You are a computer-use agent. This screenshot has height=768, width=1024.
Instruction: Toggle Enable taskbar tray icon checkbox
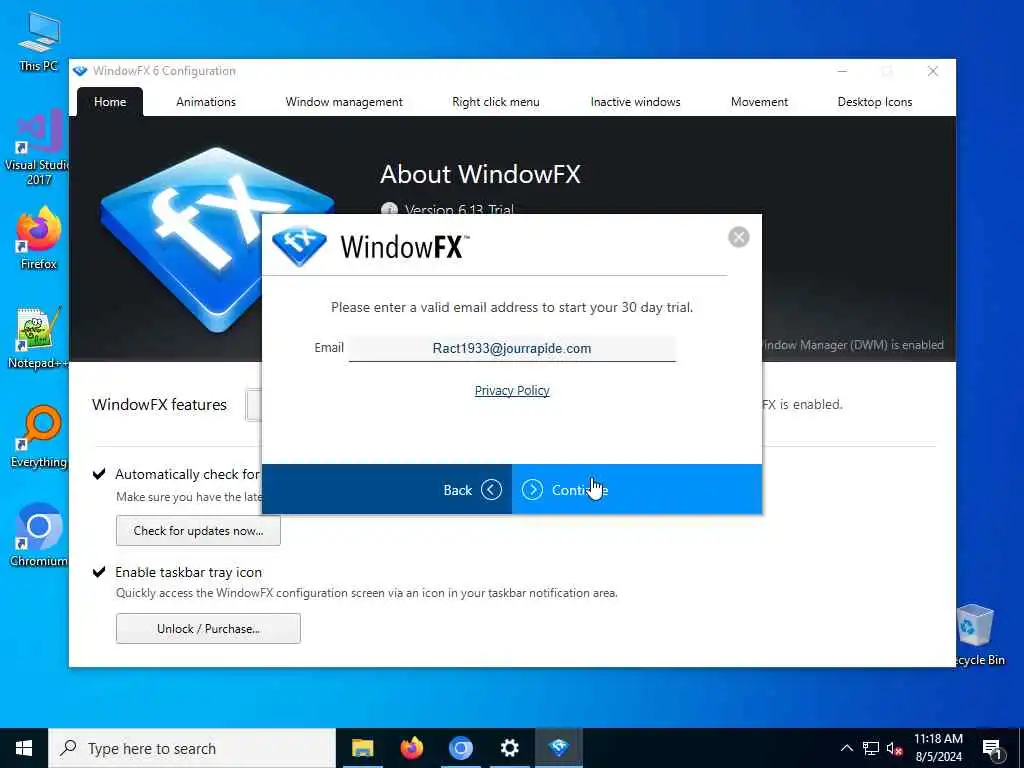99,572
